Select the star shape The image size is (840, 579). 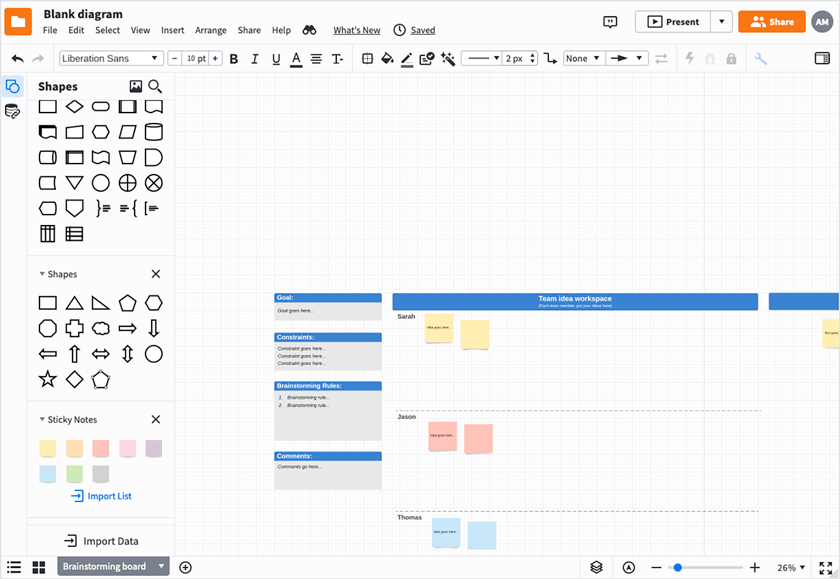48,379
